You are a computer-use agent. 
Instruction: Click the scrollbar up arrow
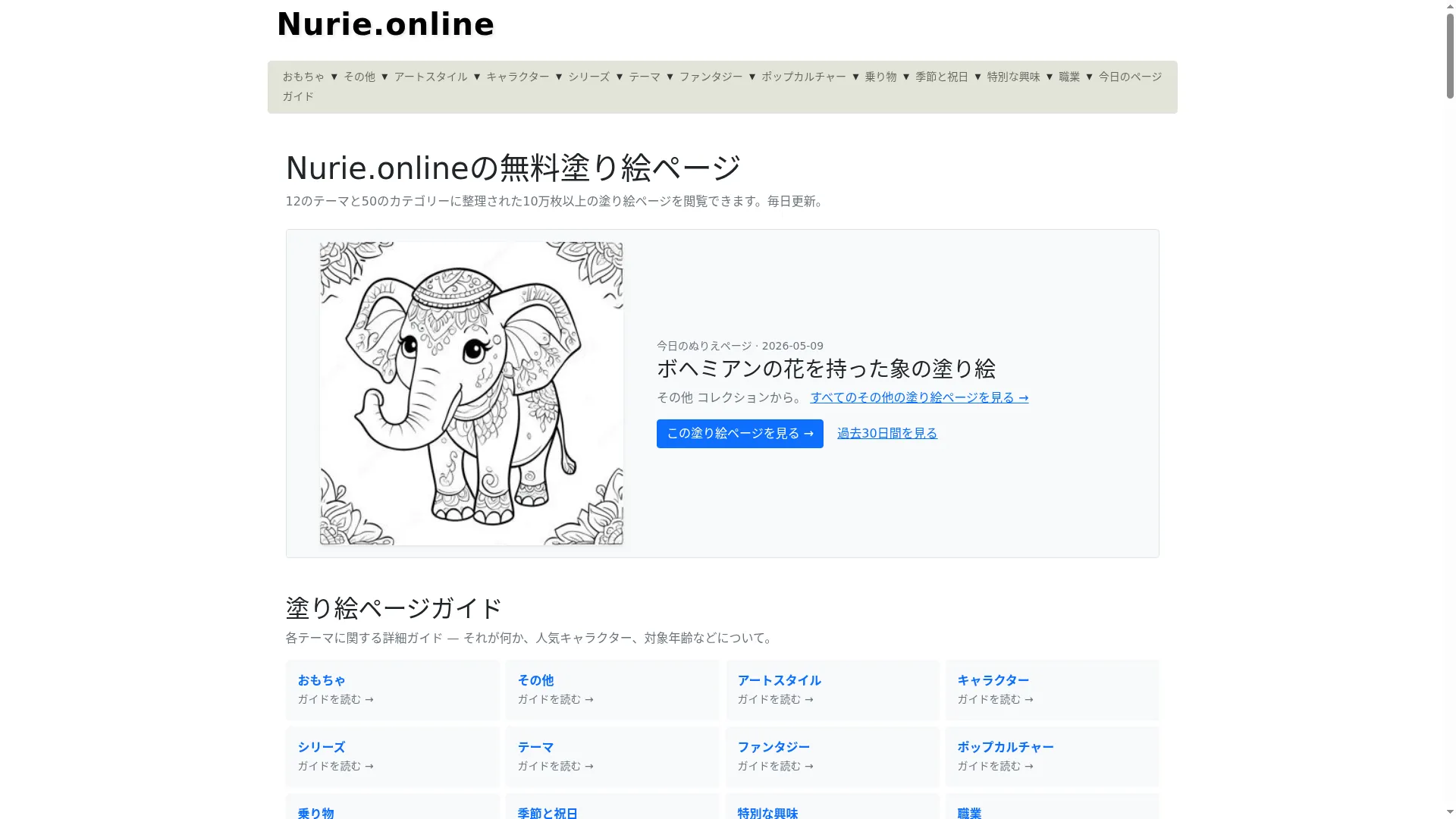click(1450, 6)
